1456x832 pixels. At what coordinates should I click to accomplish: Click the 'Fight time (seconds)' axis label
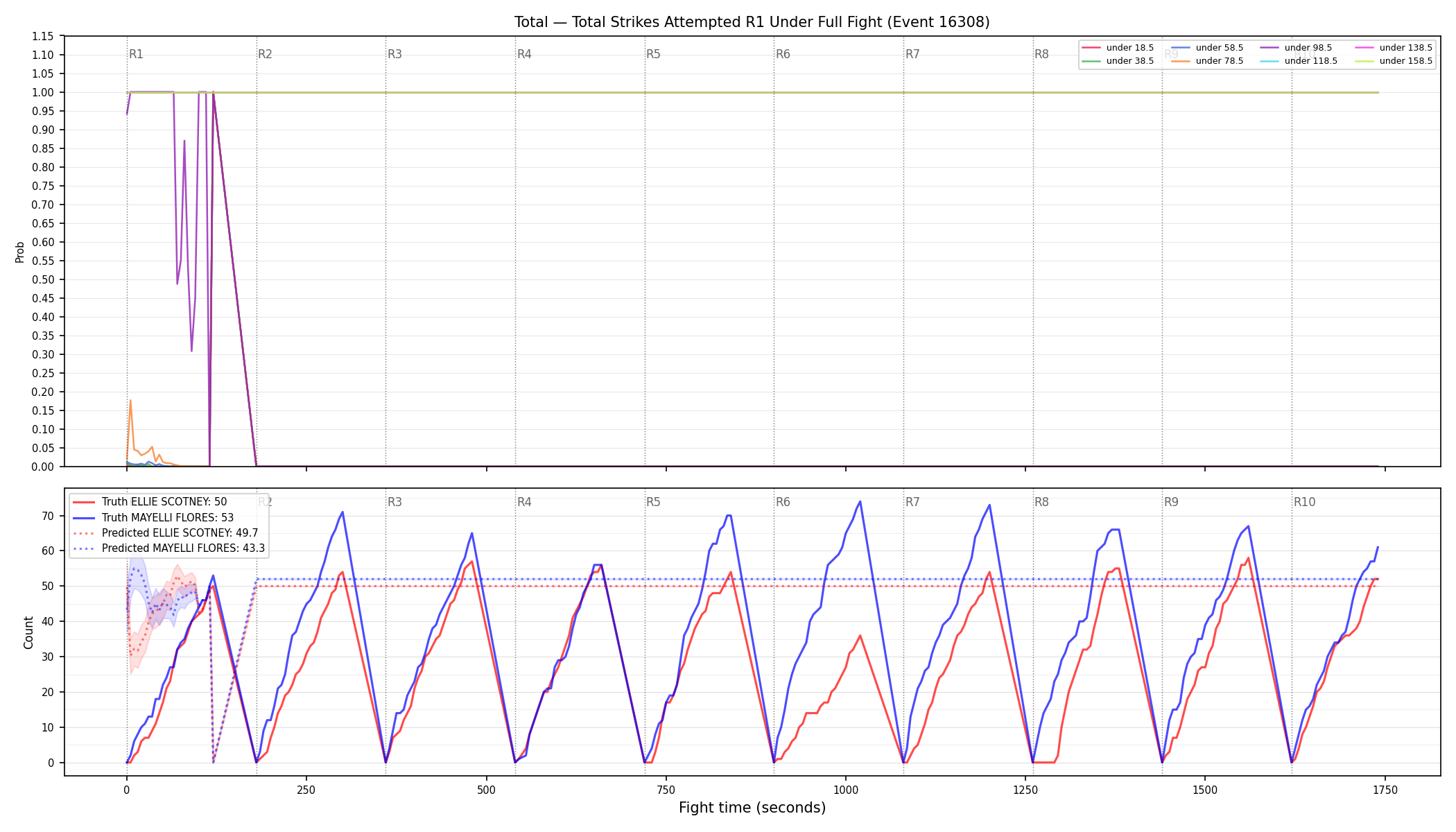(x=752, y=808)
